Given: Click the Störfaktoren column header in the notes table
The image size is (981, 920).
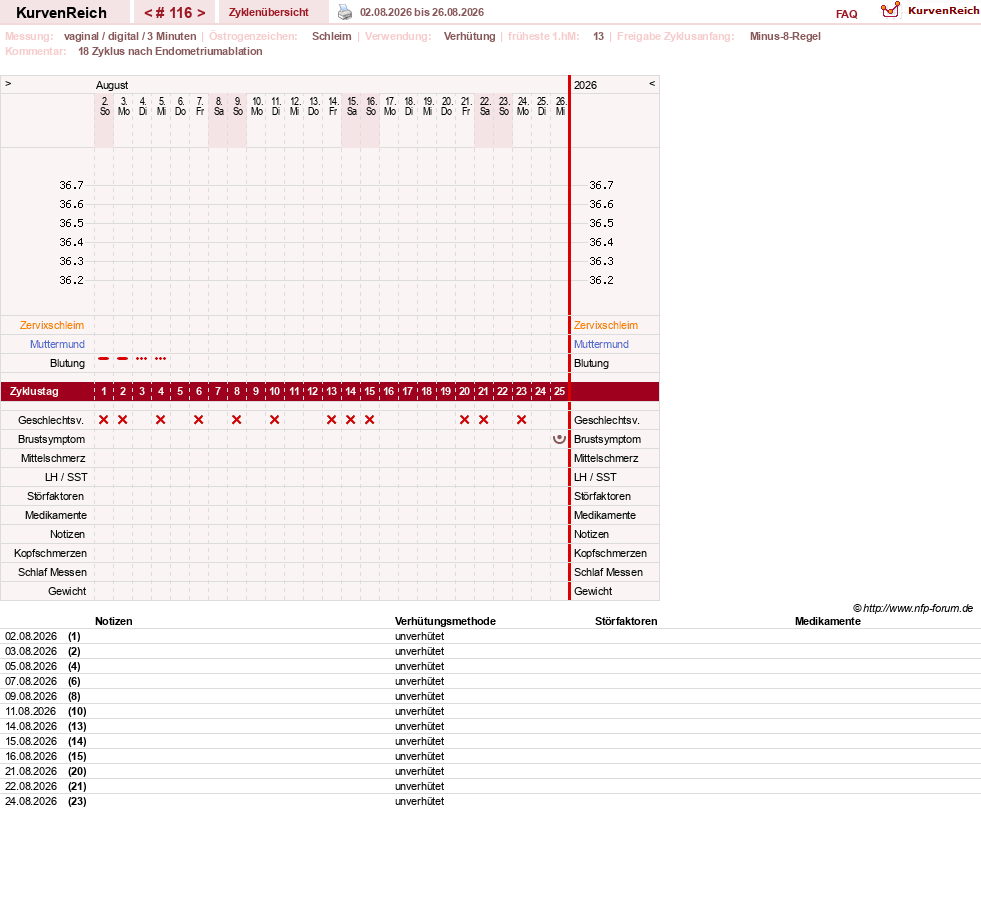Looking at the screenshot, I should pyautogui.click(x=626, y=621).
